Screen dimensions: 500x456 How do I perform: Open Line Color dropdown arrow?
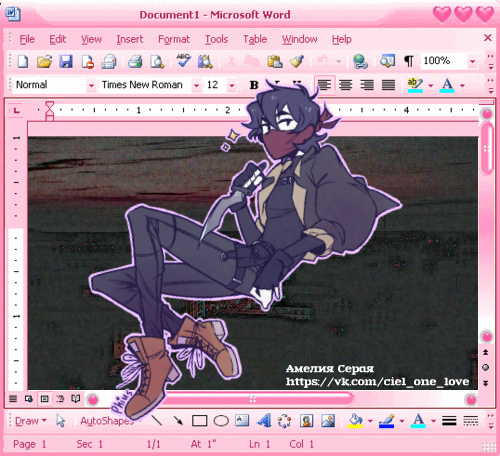(402, 421)
